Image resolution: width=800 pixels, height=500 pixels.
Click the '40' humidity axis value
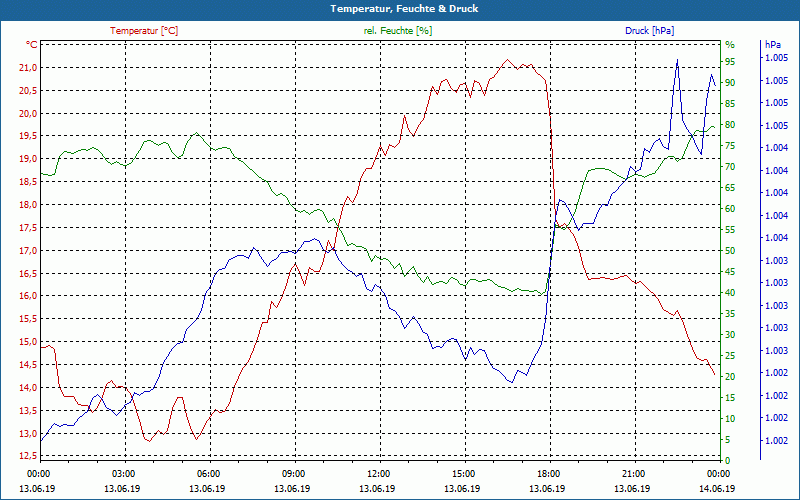(x=730, y=293)
